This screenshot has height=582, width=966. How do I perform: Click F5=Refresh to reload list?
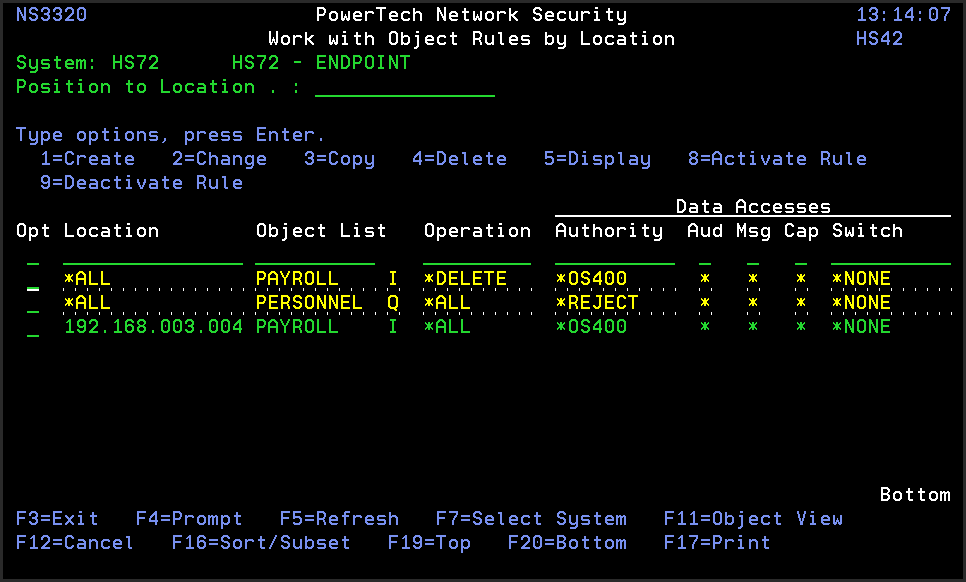(339, 519)
